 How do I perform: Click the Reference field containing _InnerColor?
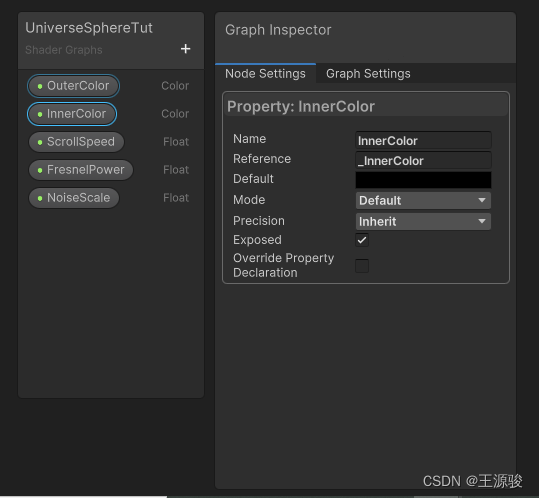[423, 161]
